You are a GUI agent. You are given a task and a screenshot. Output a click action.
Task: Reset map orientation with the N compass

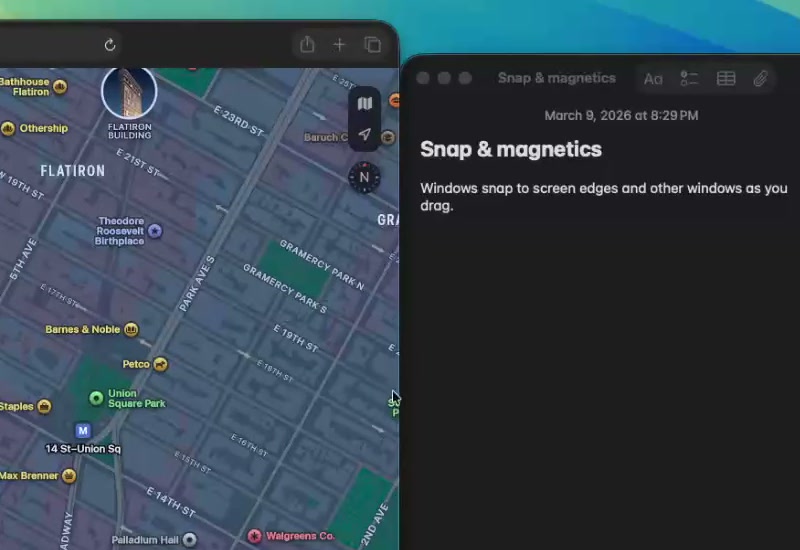click(x=364, y=177)
